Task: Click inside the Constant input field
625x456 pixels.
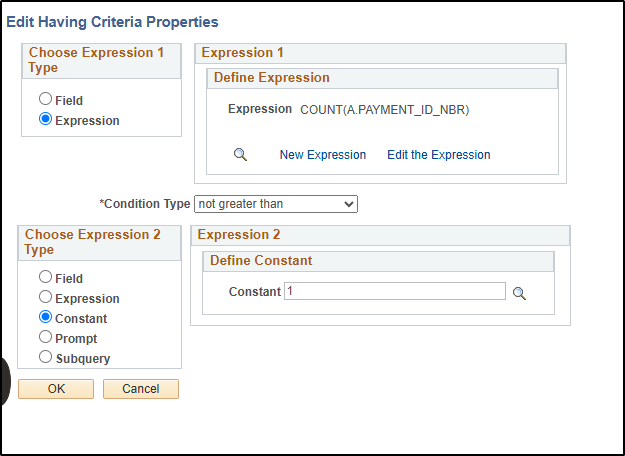Action: [x=395, y=291]
